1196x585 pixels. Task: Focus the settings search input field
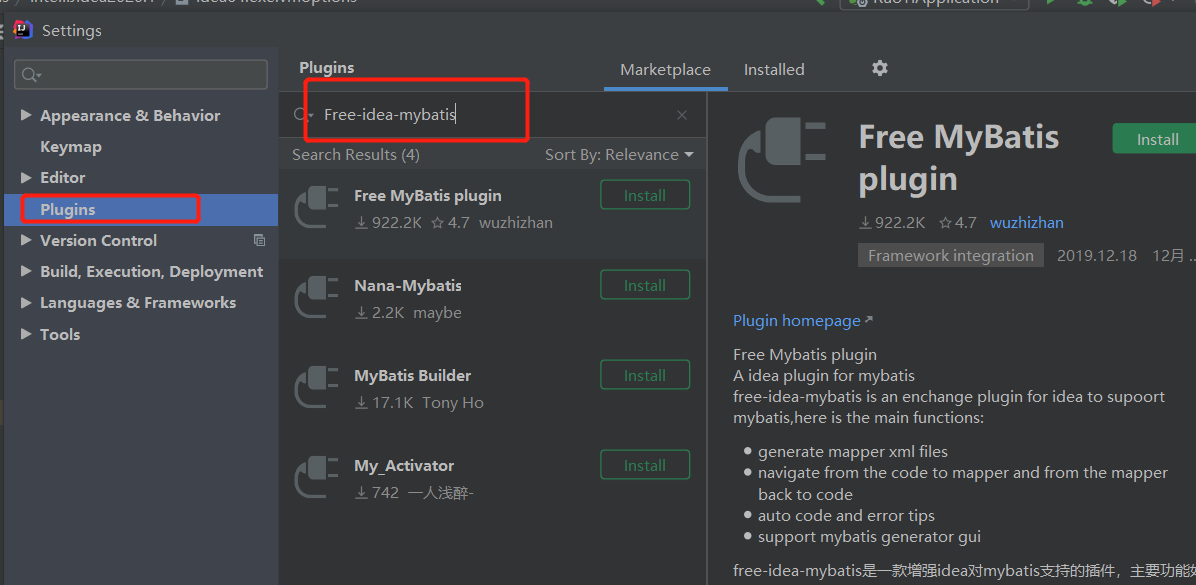point(141,75)
